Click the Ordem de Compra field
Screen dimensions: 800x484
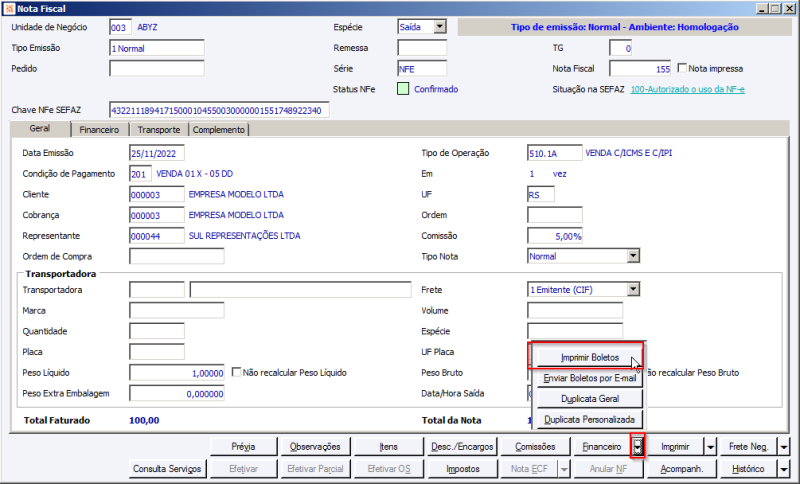177,257
